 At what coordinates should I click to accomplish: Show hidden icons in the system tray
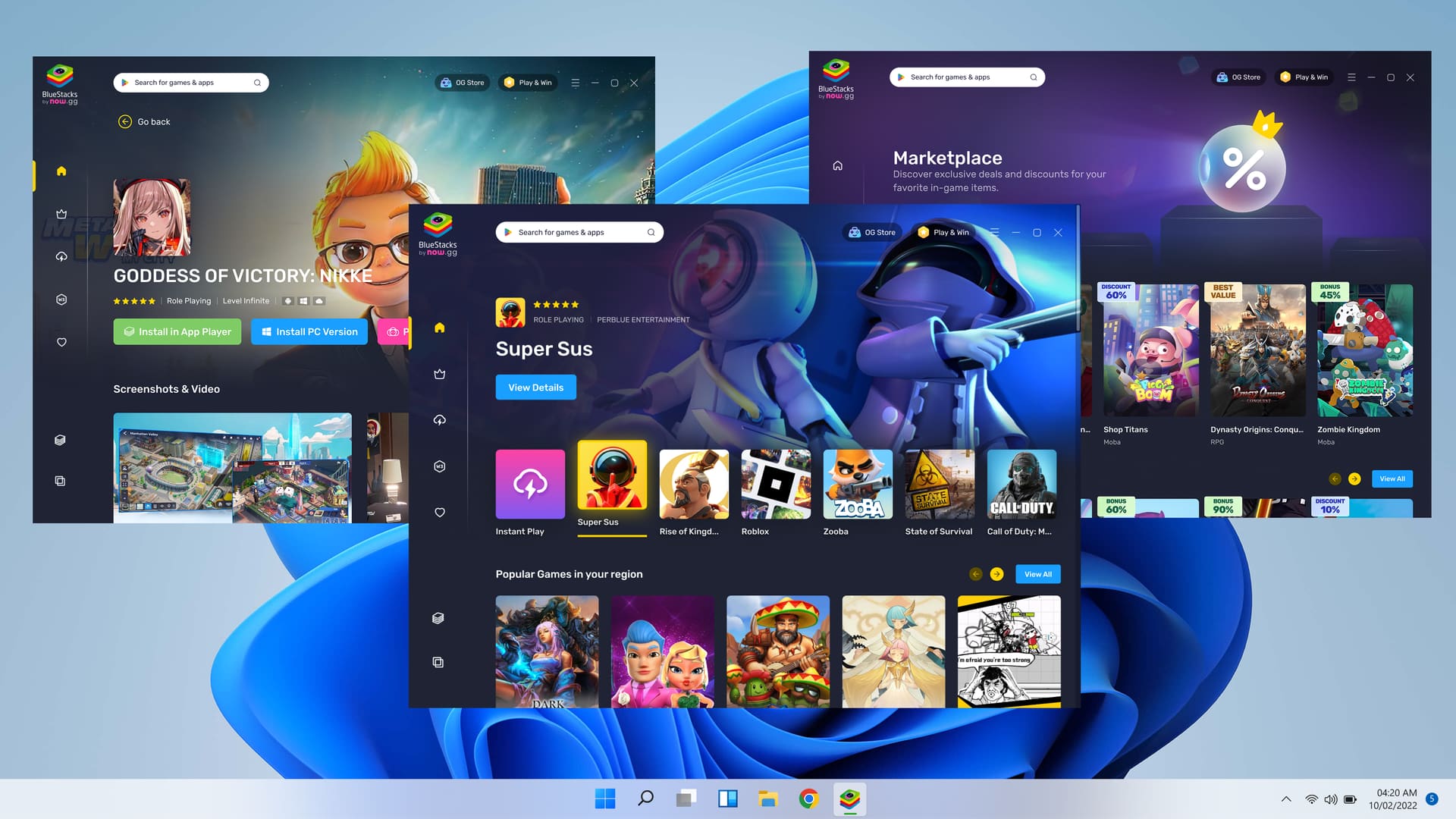pyautogui.click(x=1286, y=799)
